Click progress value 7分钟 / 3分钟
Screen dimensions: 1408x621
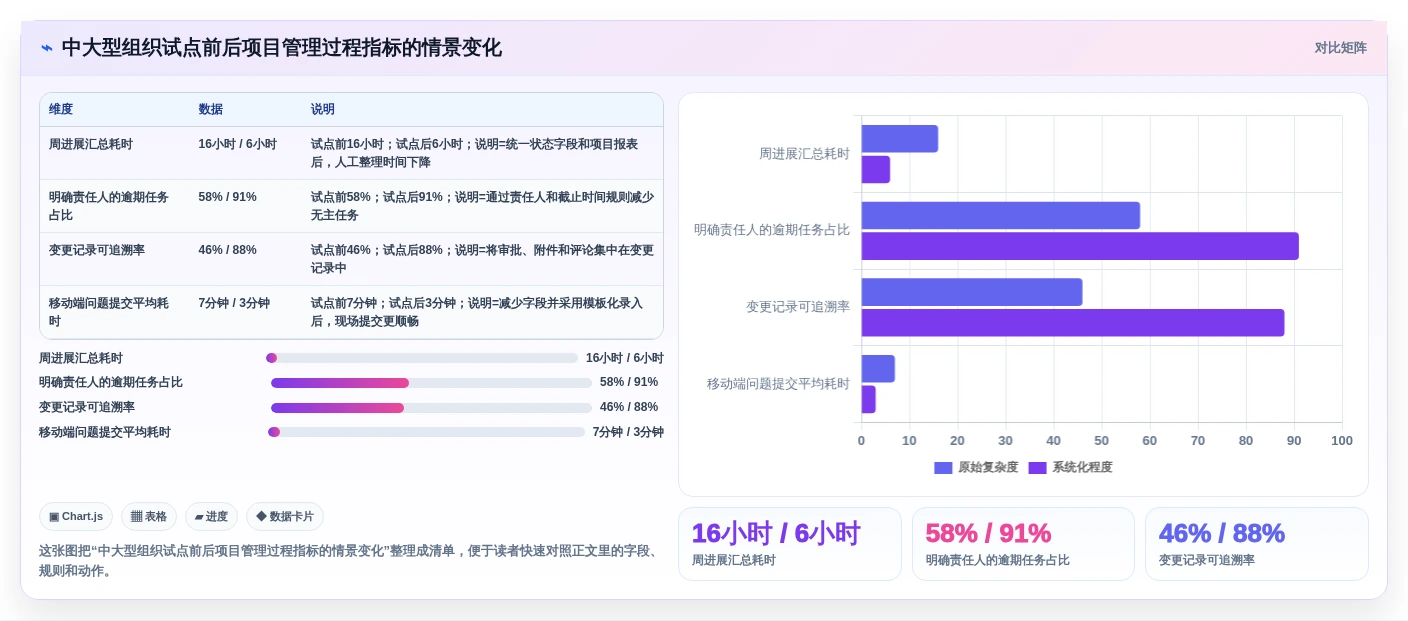tap(628, 432)
